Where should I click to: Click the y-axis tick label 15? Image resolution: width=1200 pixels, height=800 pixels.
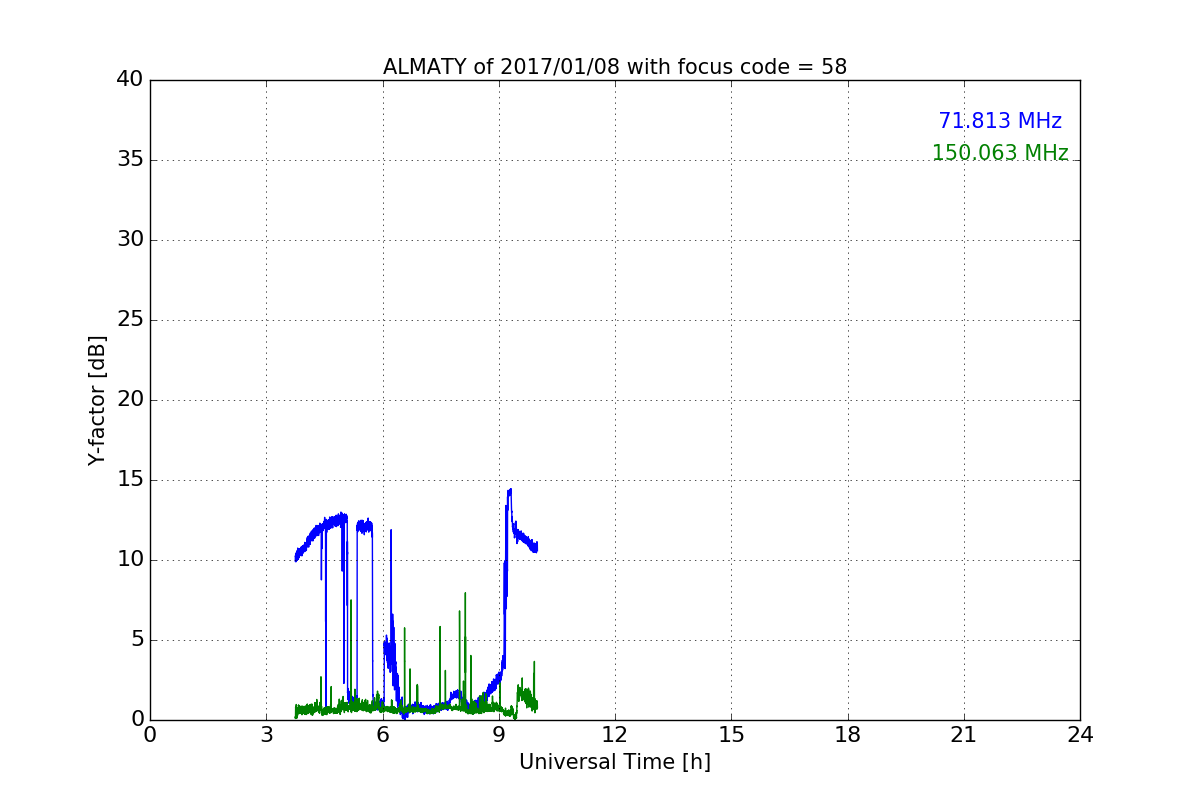tap(130, 480)
